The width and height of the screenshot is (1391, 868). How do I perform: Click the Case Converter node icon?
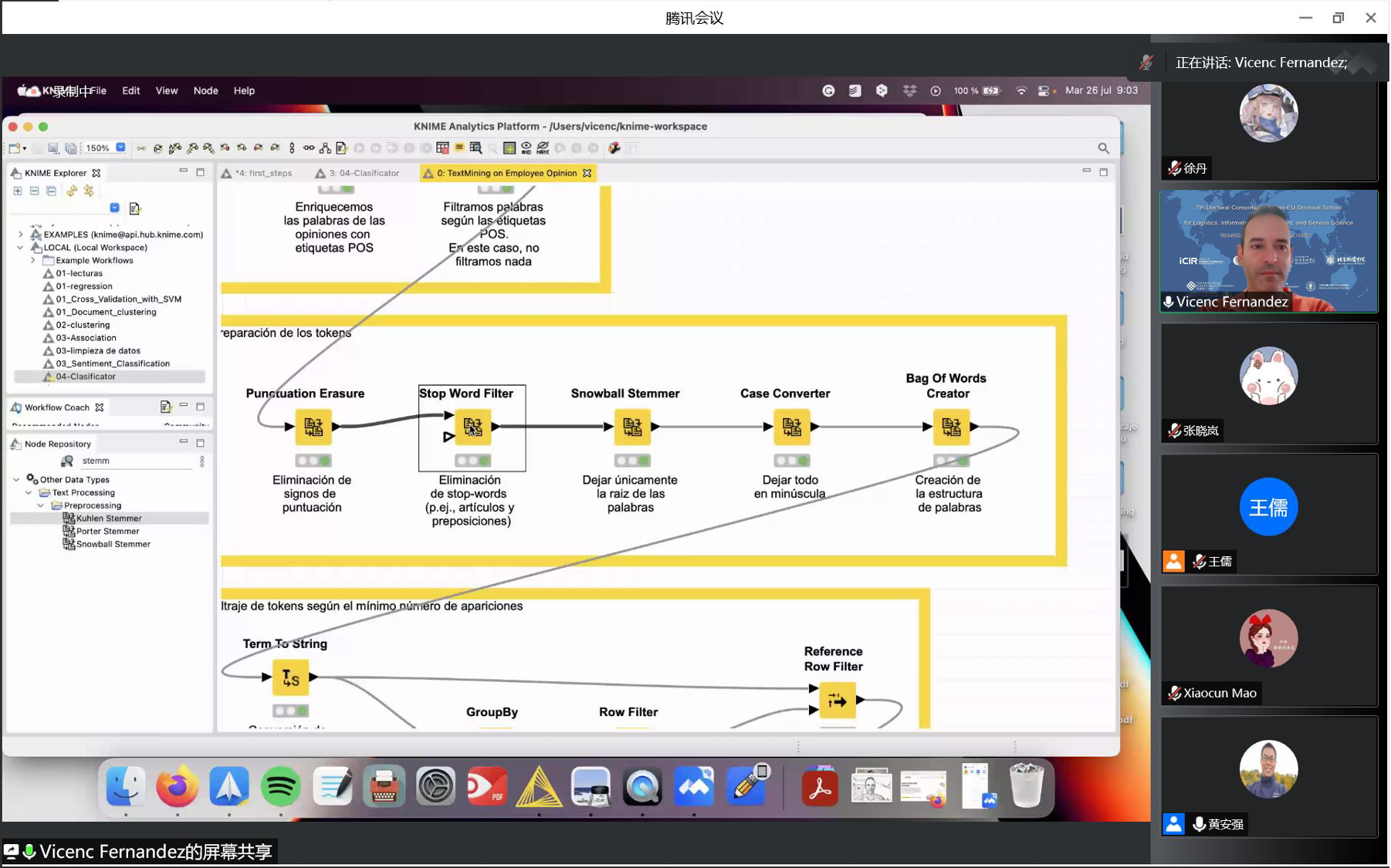coord(791,427)
